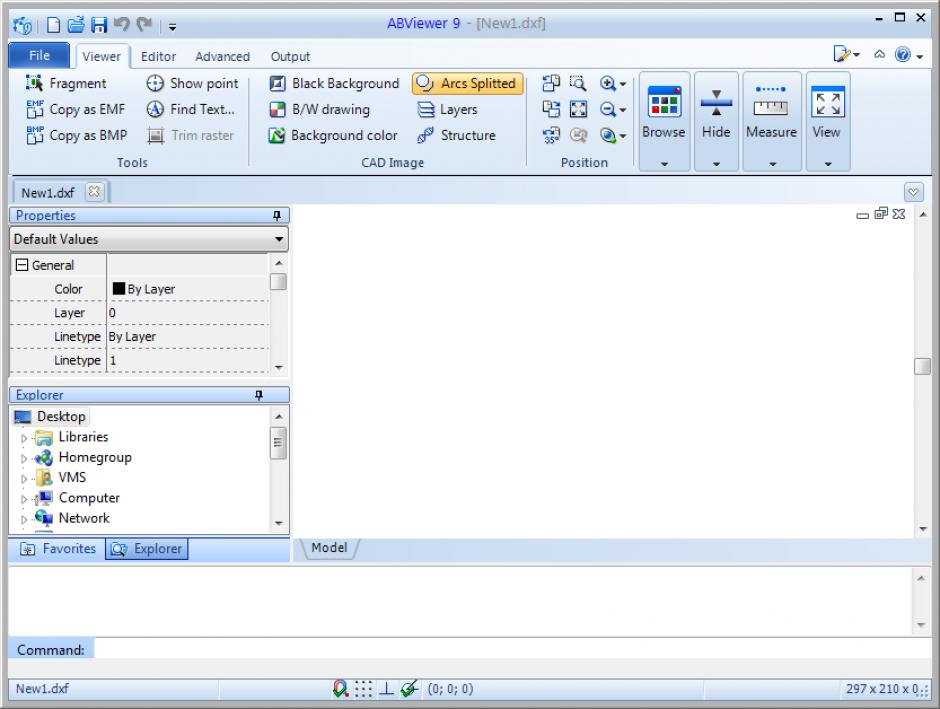The width and height of the screenshot is (940, 709).
Task: Click the Redo arrow in quick access toolbar
Action: [144, 25]
